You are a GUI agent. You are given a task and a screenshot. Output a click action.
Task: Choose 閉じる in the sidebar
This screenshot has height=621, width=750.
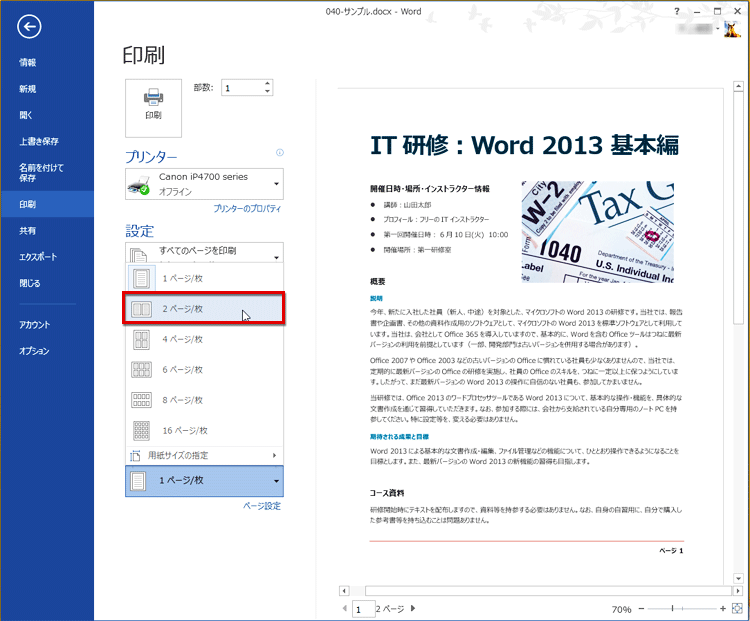(47, 283)
